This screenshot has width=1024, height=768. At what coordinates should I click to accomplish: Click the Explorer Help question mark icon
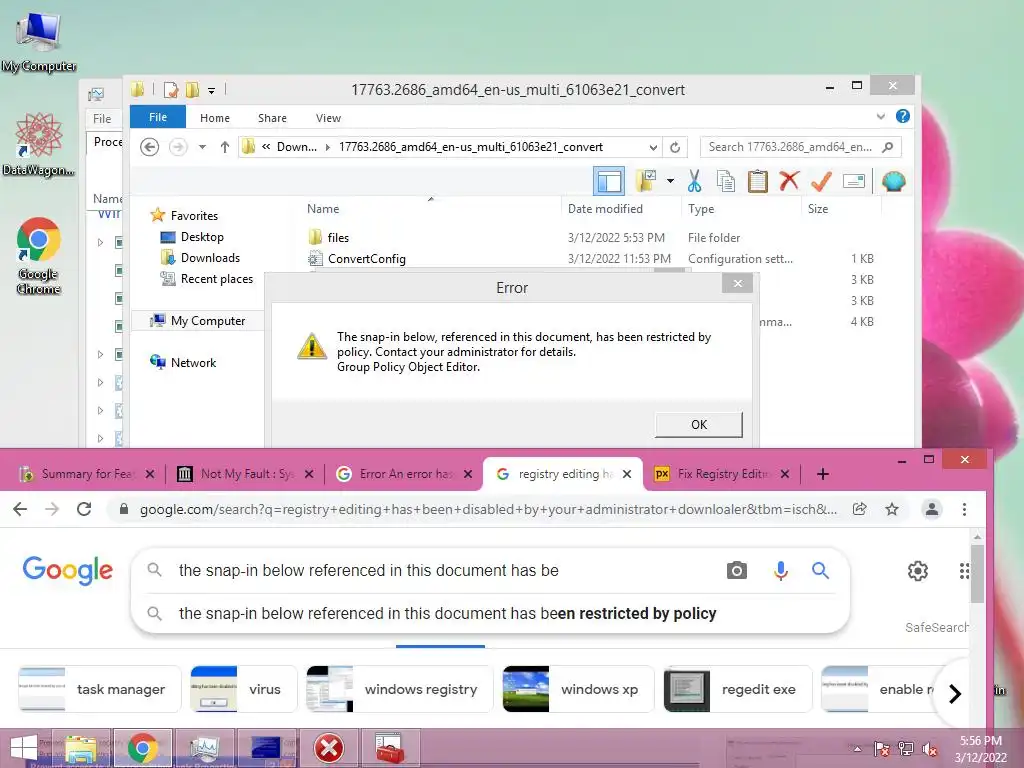pos(903,116)
